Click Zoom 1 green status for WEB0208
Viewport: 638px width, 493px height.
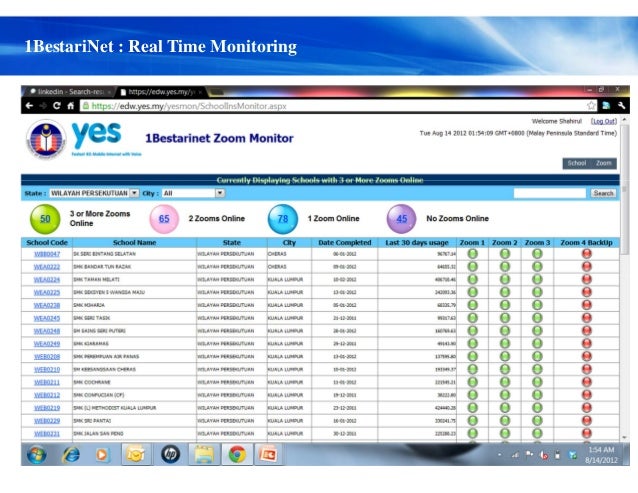coord(472,356)
